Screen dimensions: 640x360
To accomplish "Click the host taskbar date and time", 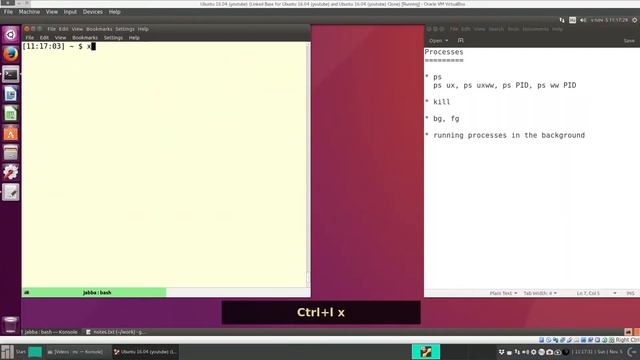I will tap(598, 352).
